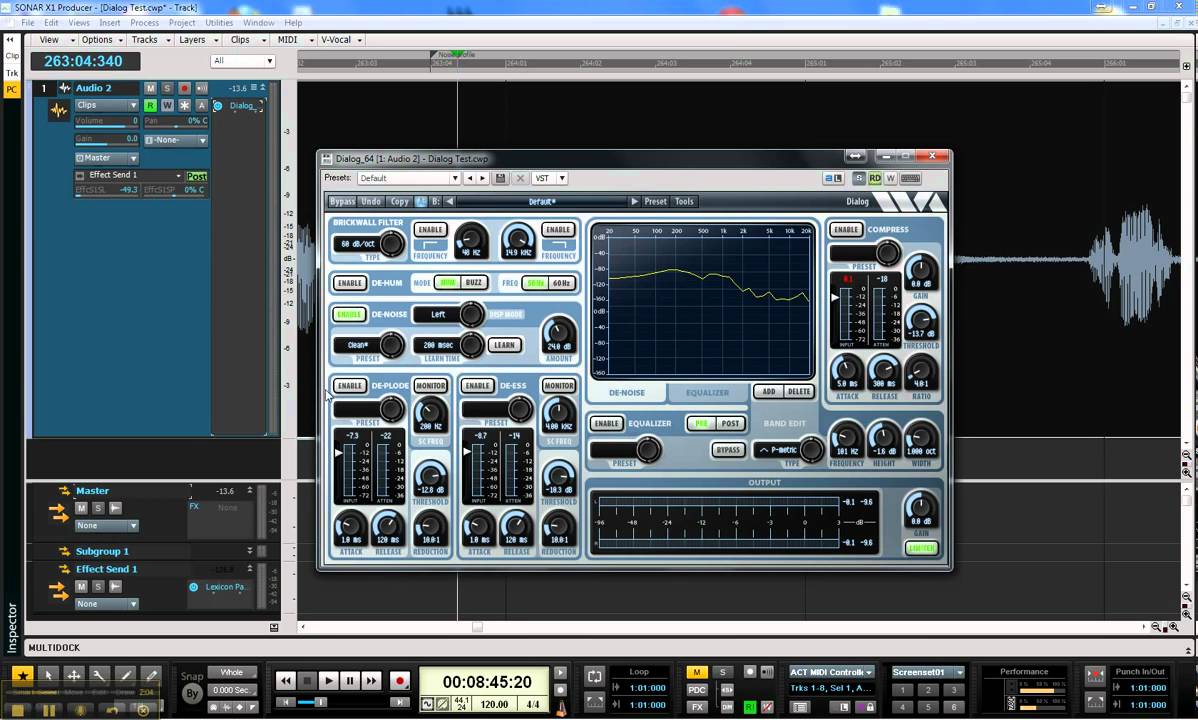Select the Draw pencil tool
The image size is (1198, 720).
point(125,676)
